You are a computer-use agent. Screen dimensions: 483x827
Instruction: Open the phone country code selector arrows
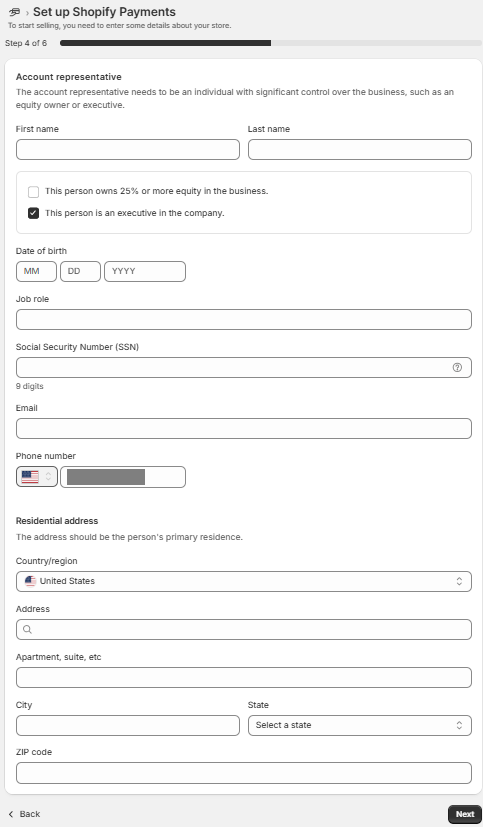(x=48, y=477)
